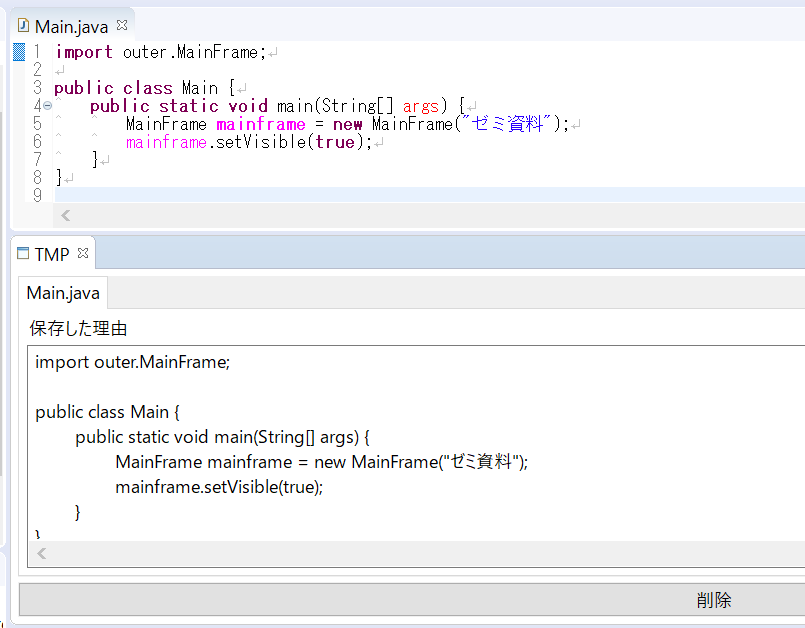
Task: Click the red args parameter in the editor
Action: (421, 106)
